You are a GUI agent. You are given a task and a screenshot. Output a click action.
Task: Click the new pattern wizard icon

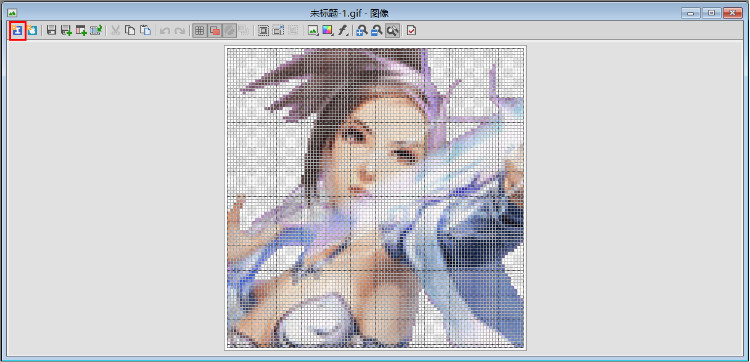[x=18, y=31]
